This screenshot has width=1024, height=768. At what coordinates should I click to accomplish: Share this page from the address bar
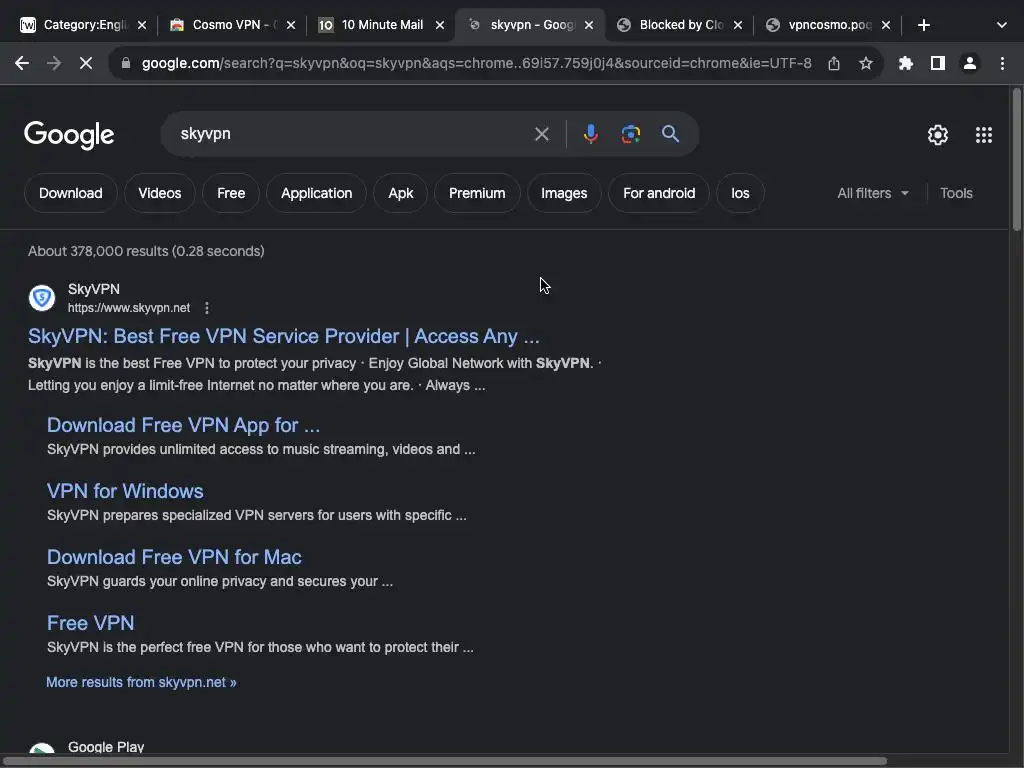(834, 63)
